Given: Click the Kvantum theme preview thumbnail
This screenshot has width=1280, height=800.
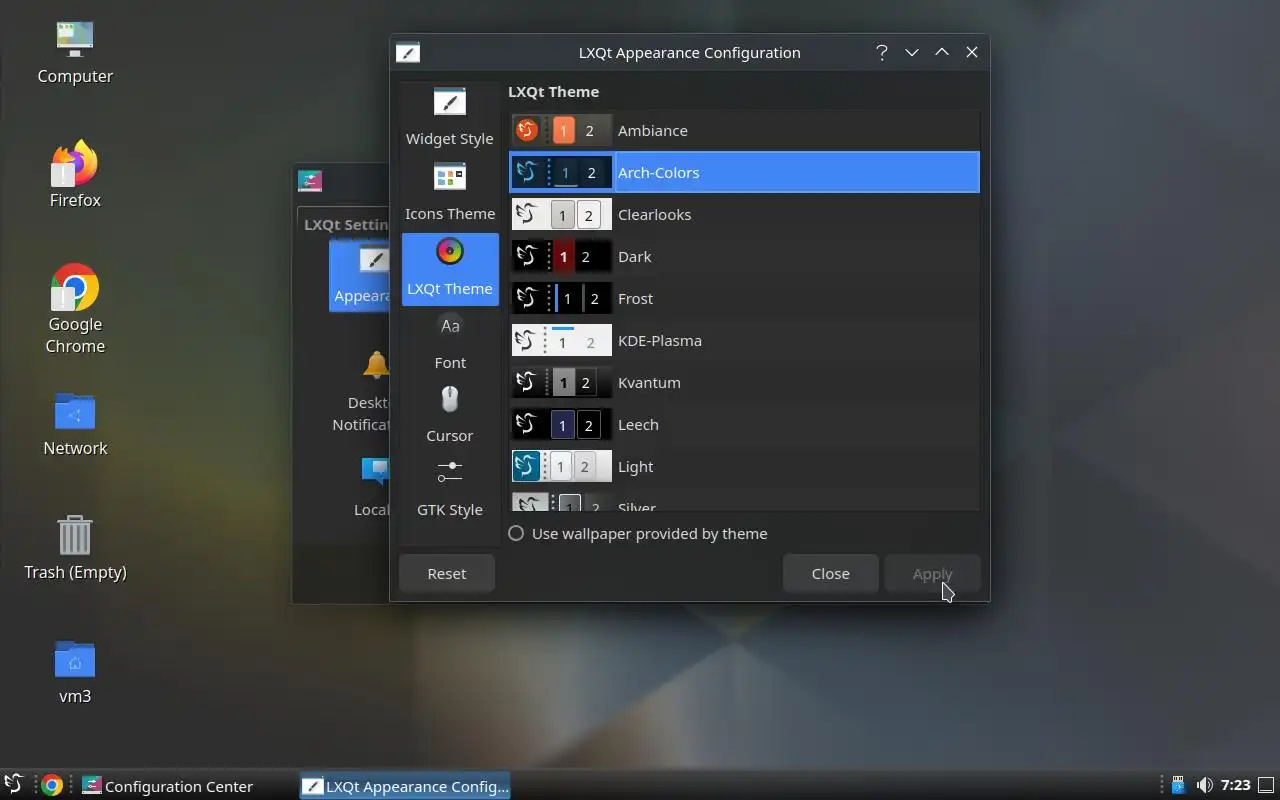Looking at the screenshot, I should 561,382.
